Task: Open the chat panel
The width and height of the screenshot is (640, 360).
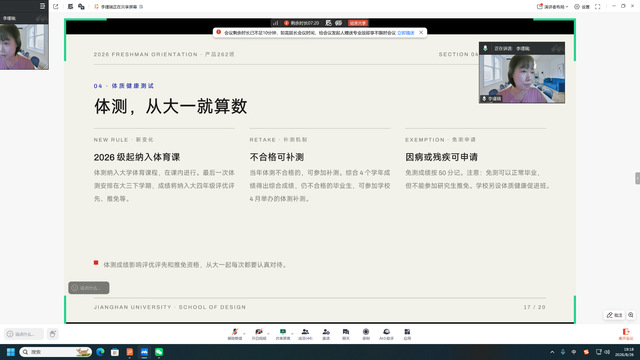Action: tap(346, 334)
